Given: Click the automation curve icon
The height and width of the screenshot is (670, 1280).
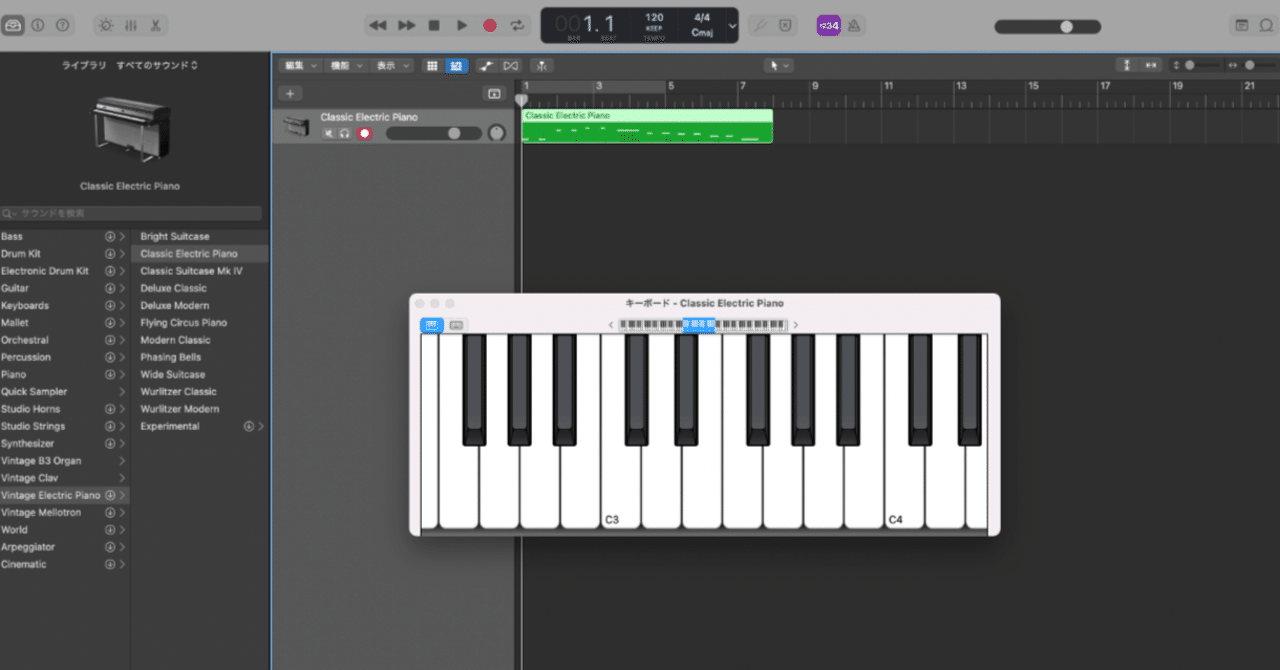Looking at the screenshot, I should [488, 65].
